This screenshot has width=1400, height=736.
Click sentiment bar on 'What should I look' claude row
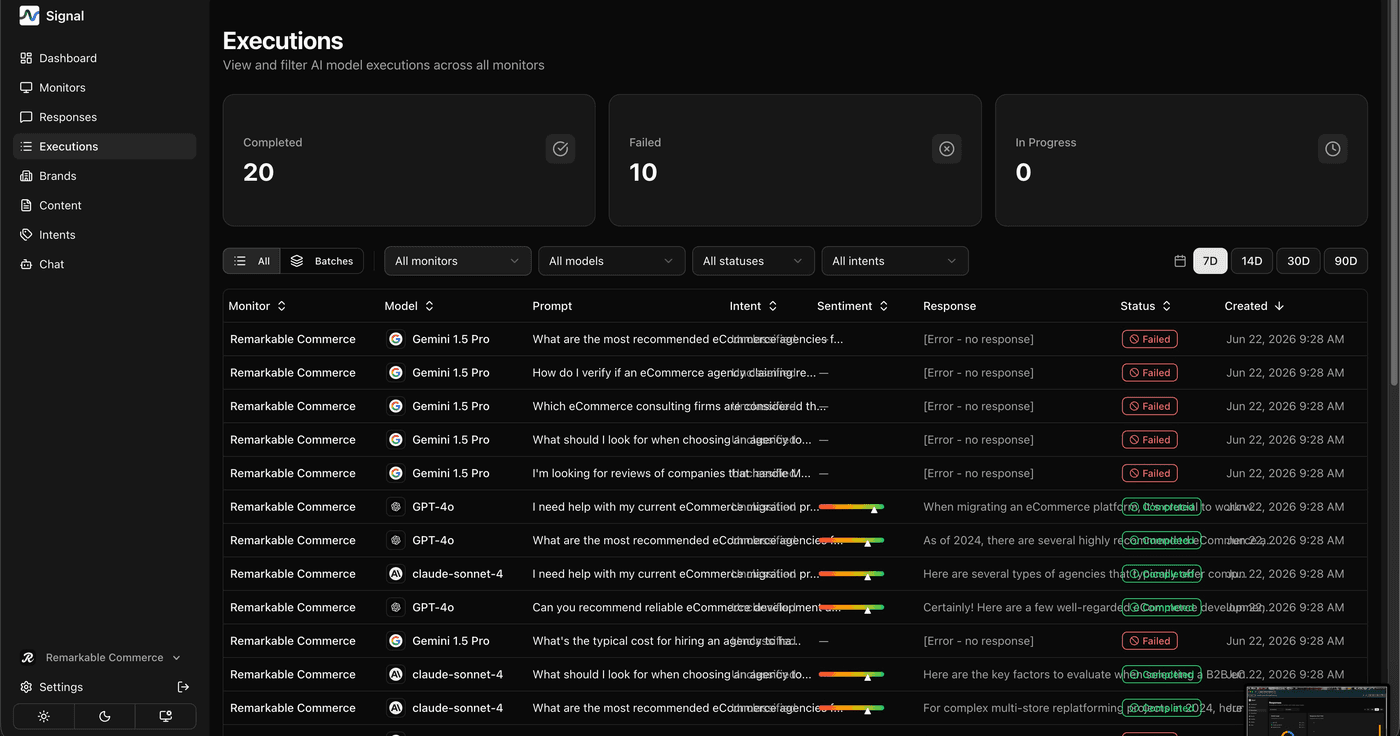click(x=851, y=675)
